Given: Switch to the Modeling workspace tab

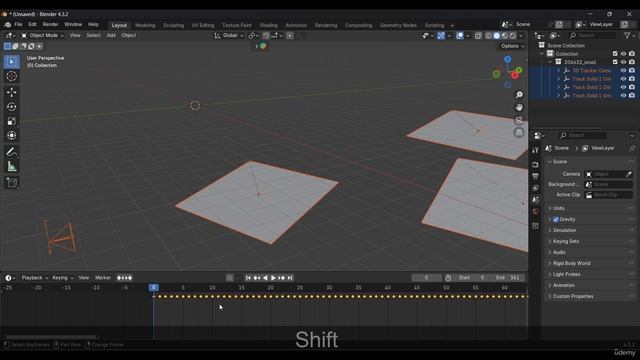Looking at the screenshot, I should click(145, 25).
